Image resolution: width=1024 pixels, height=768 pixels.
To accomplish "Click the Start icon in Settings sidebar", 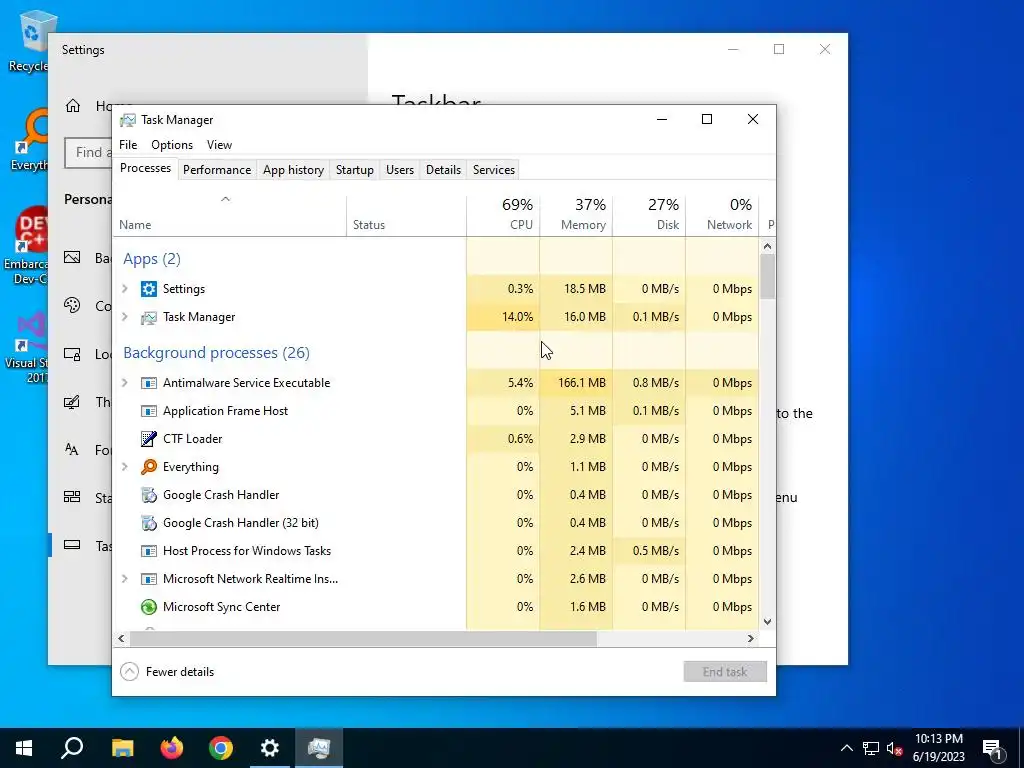I will [x=72, y=497].
